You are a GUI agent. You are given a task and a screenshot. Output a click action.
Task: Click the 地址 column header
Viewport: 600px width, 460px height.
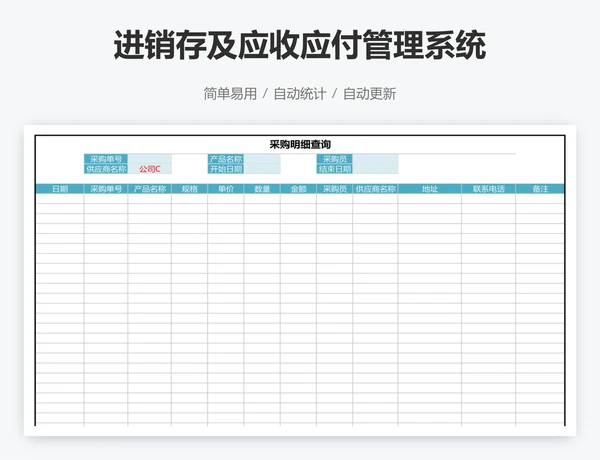pyautogui.click(x=429, y=188)
